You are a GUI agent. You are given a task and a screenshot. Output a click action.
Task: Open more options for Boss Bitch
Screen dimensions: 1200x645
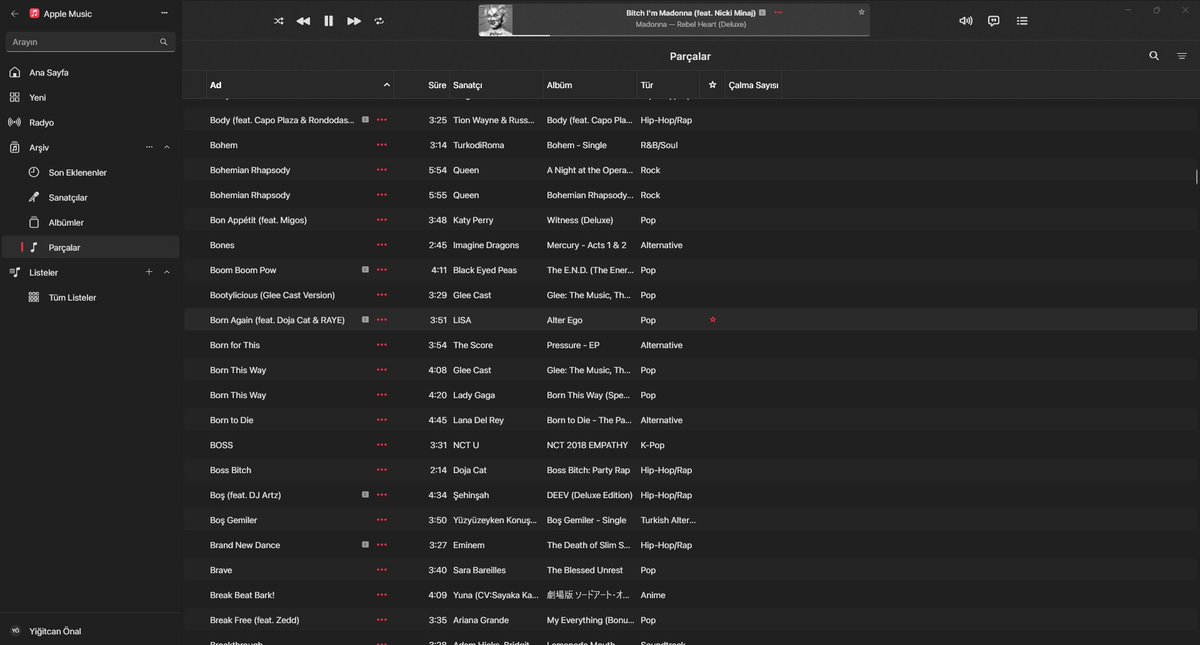coord(381,470)
